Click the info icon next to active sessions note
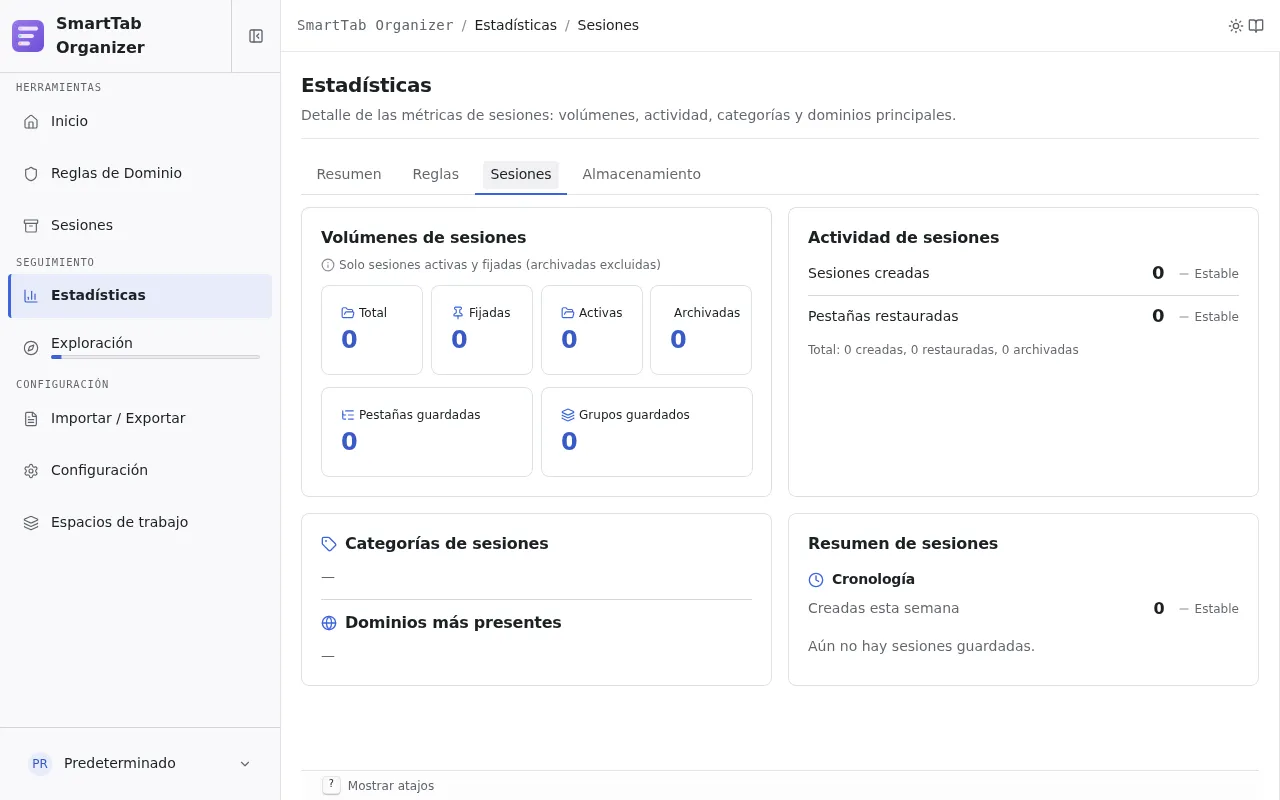 (x=328, y=265)
